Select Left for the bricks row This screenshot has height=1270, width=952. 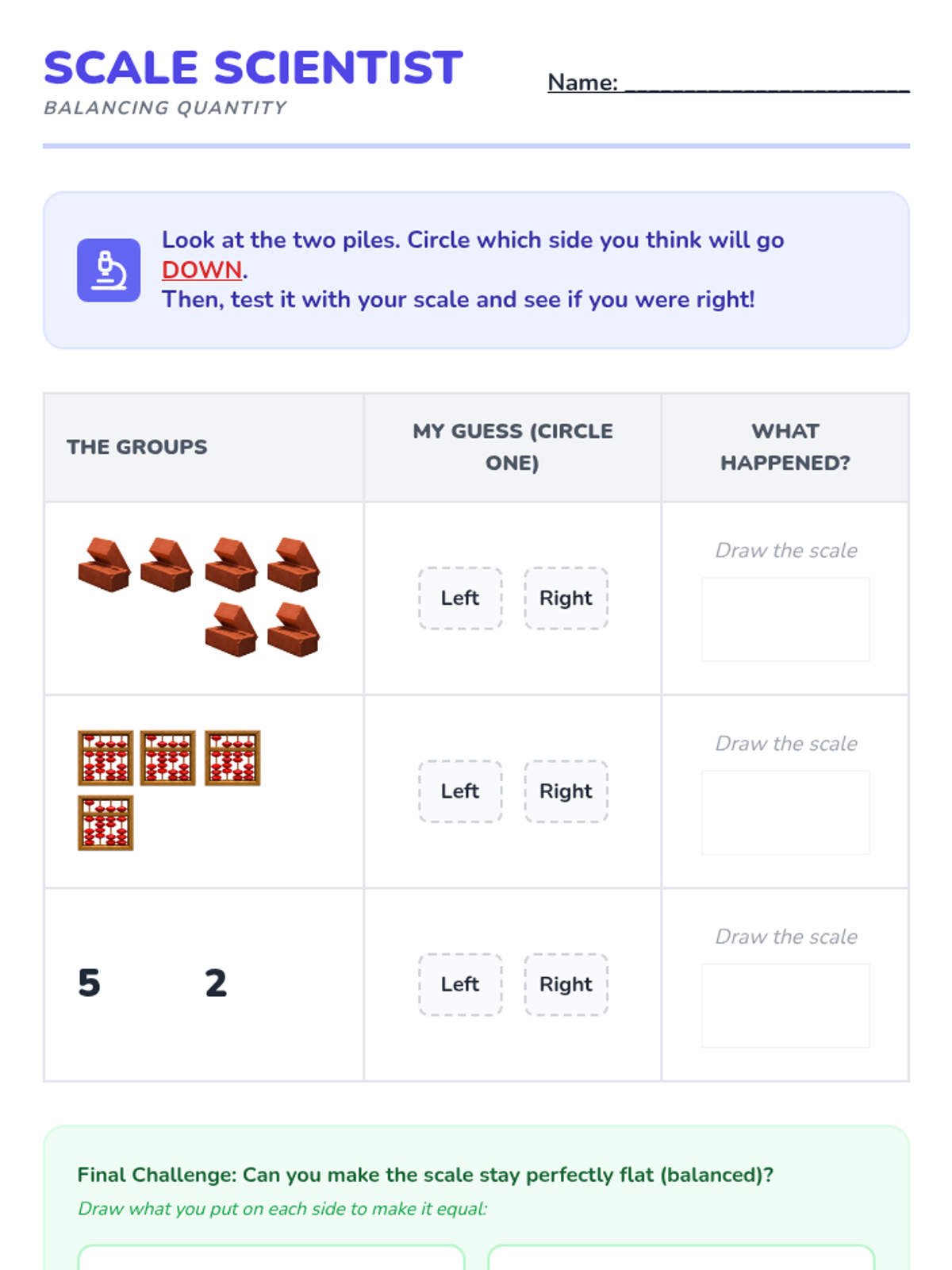pyautogui.click(x=460, y=598)
